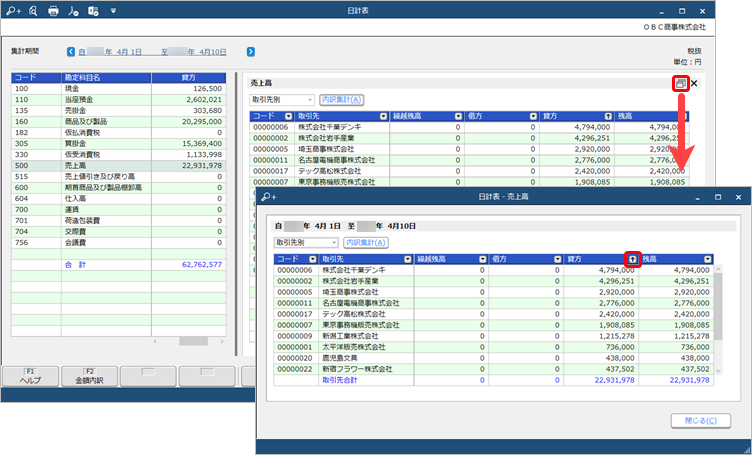Click the 貸方 sort arrow in main window panel
752x455 pixels.
point(608,116)
